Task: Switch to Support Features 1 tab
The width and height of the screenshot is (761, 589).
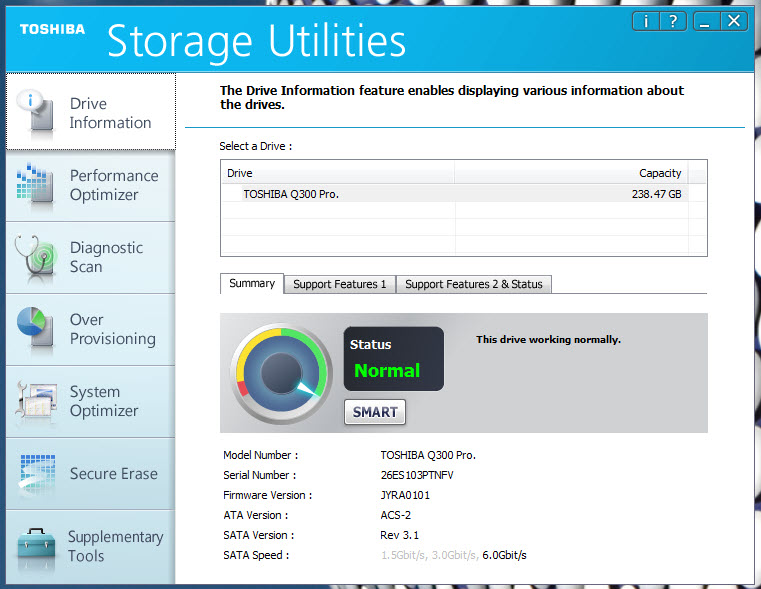Action: point(340,284)
